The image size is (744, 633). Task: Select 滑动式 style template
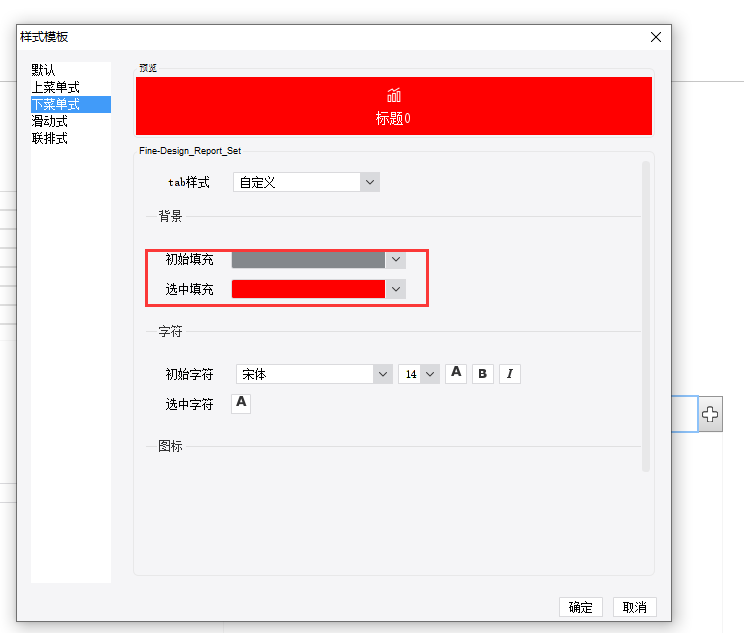[x=71, y=121]
